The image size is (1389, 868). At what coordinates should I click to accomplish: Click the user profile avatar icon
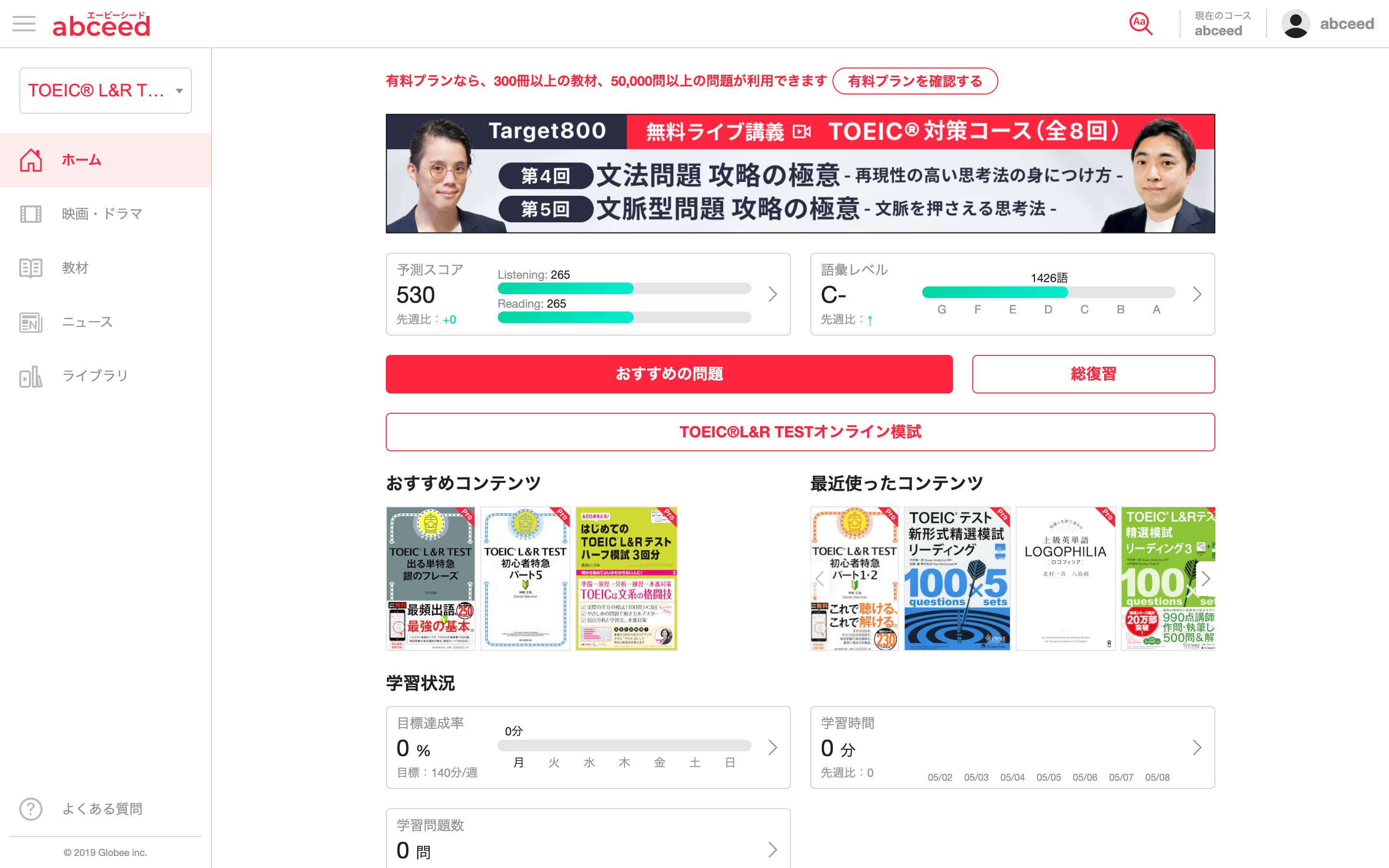click(x=1295, y=24)
